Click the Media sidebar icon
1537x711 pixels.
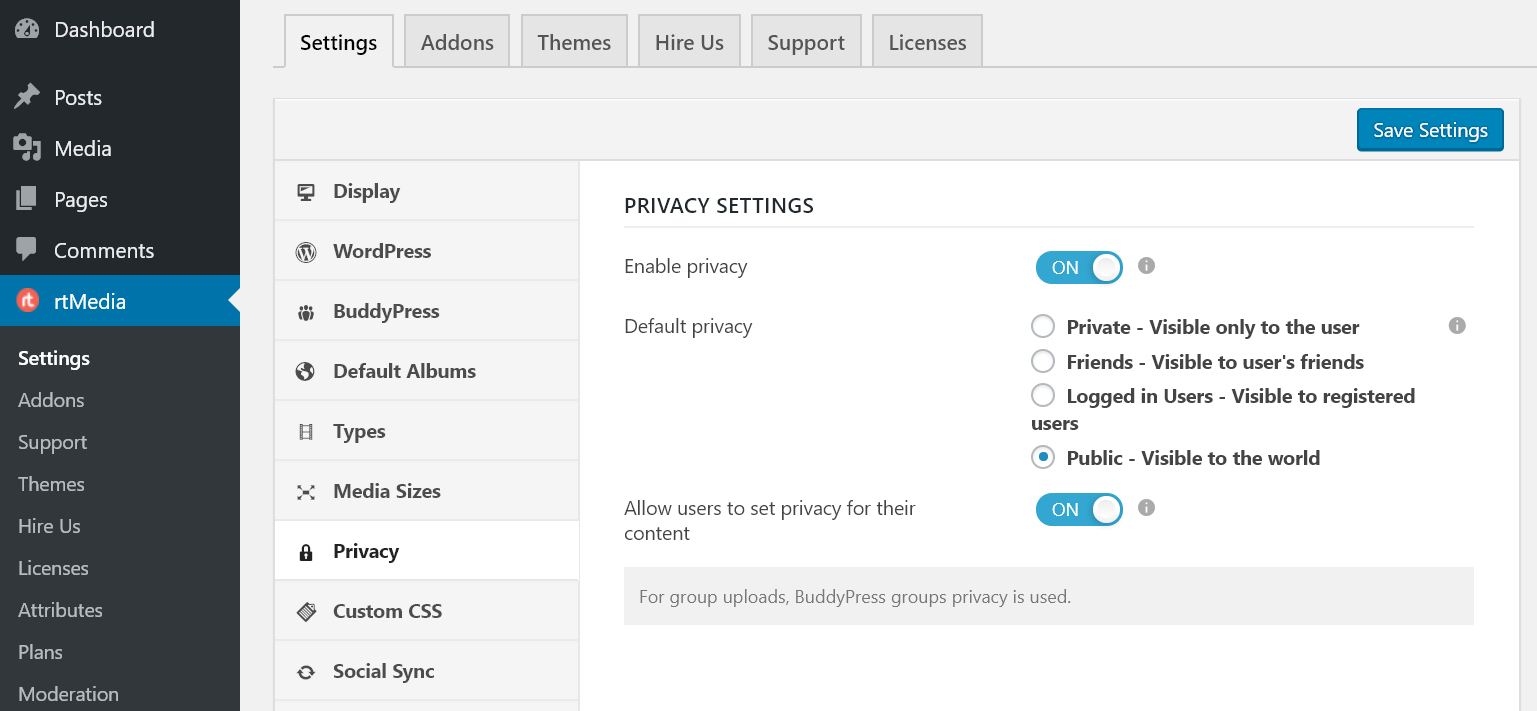click(x=27, y=148)
